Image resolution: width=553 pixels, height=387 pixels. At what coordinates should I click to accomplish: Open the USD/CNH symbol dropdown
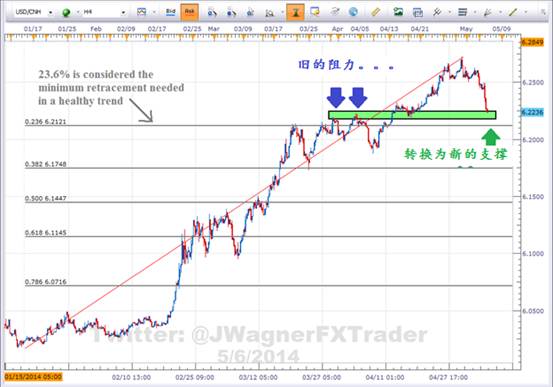pyautogui.click(x=50, y=12)
